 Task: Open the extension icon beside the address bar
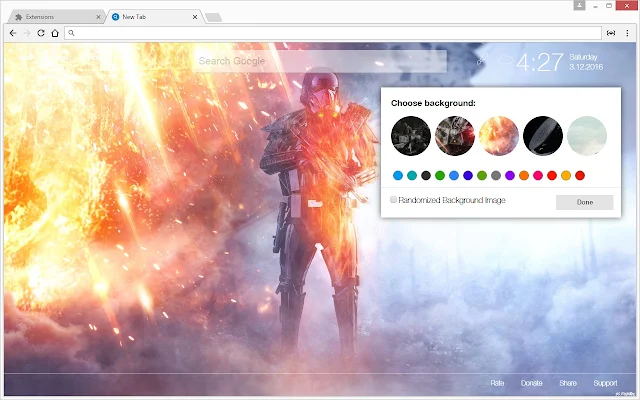(611, 33)
